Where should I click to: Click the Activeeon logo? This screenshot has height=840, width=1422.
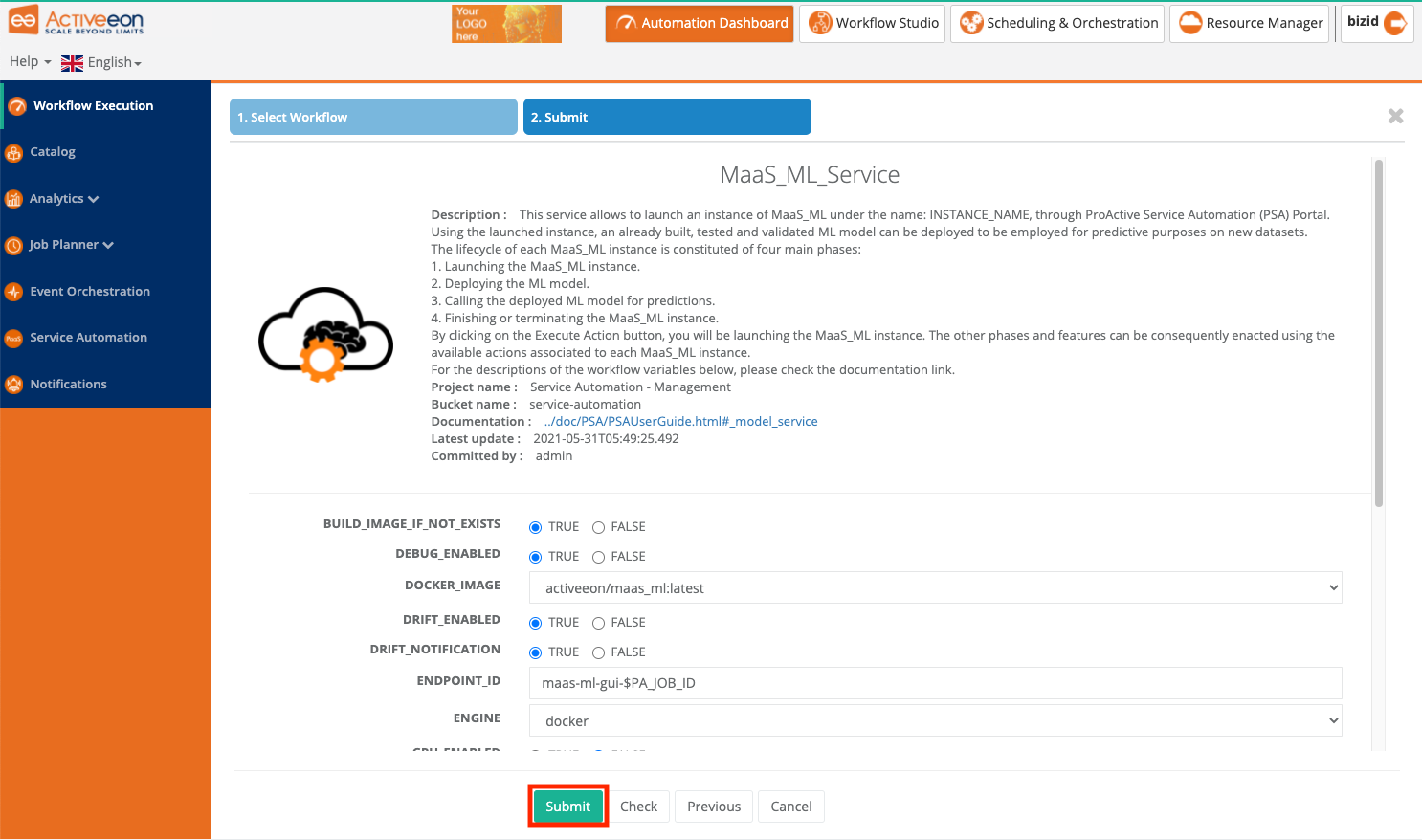(x=77, y=20)
